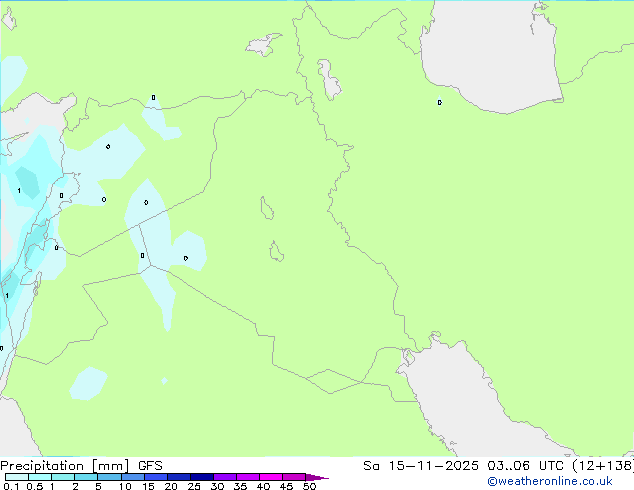Viewport: 634px width, 490px height.
Task: Click the '10' legend value
Action: [x=125, y=486]
